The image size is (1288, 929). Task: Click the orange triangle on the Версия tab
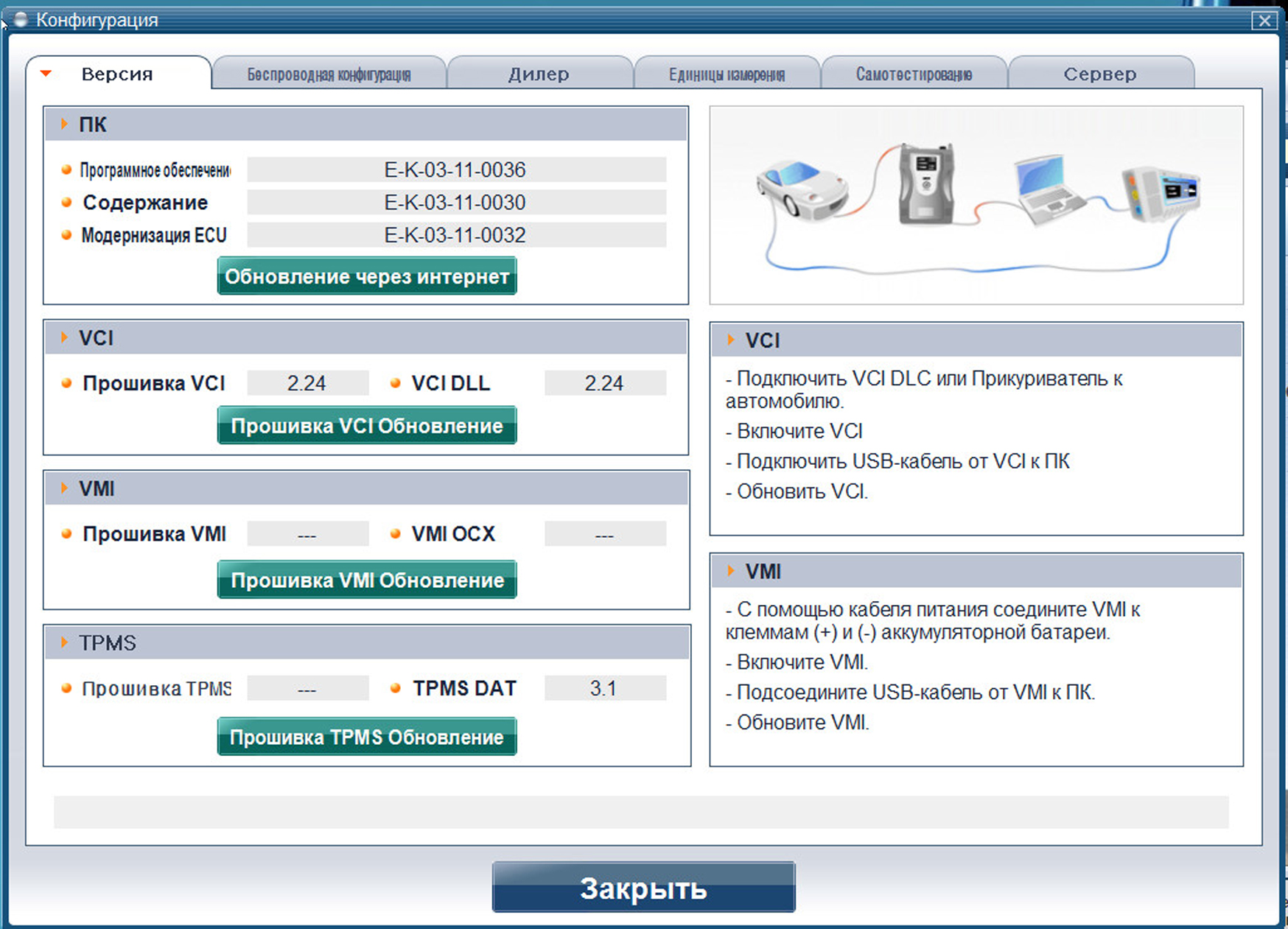[x=46, y=74]
